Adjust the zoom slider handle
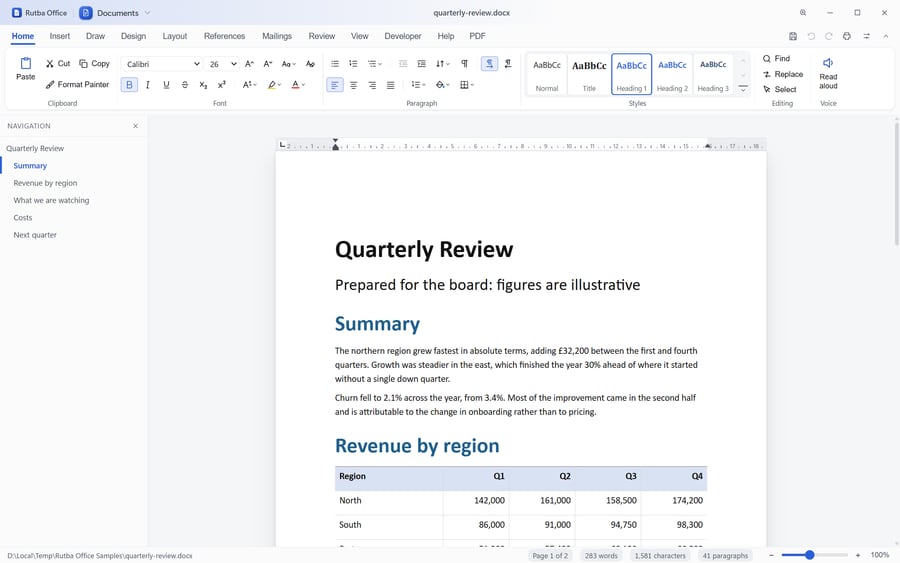The height and width of the screenshot is (563, 900). (809, 555)
